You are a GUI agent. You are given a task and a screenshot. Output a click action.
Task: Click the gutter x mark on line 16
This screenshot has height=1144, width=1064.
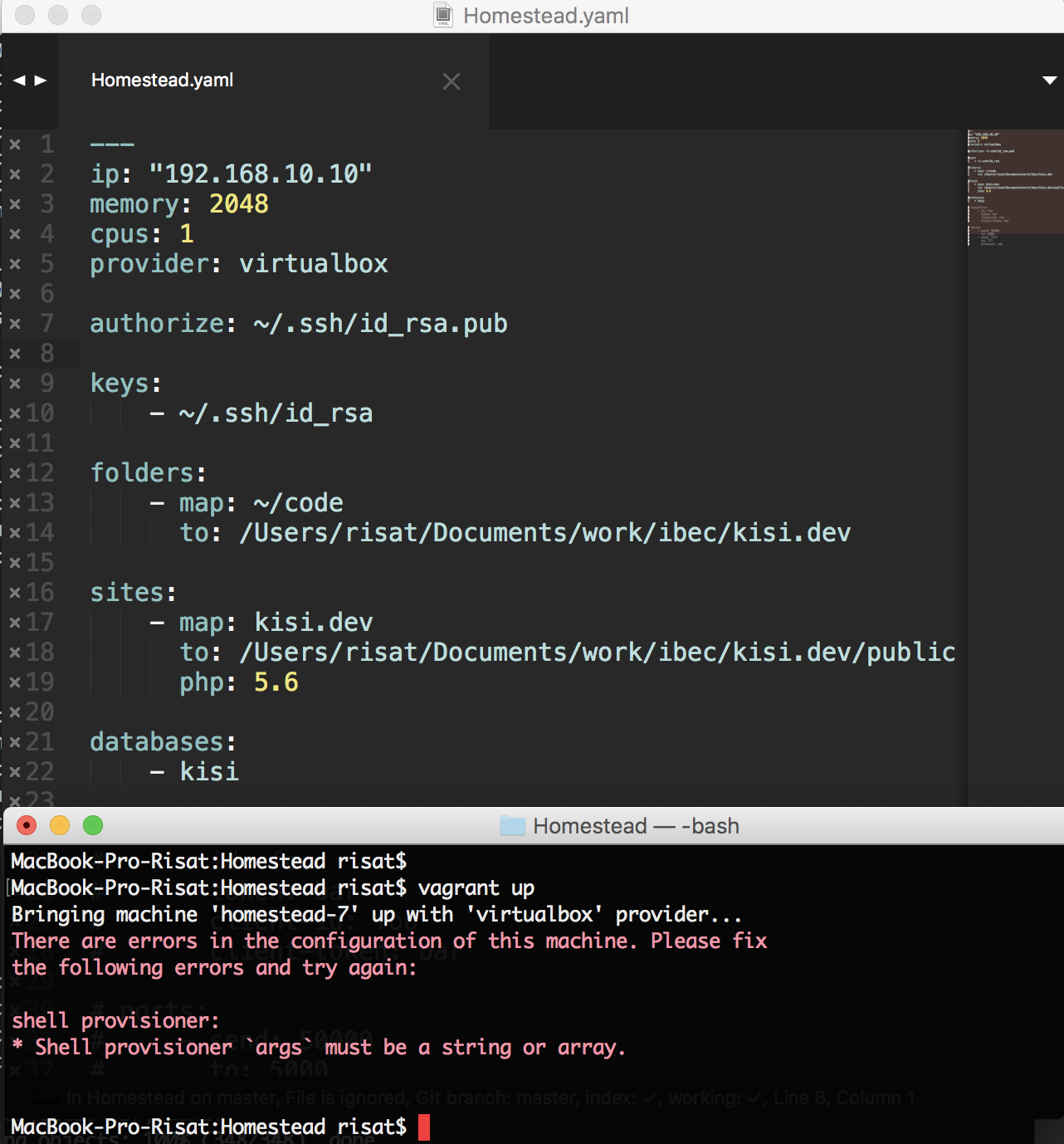point(15,593)
